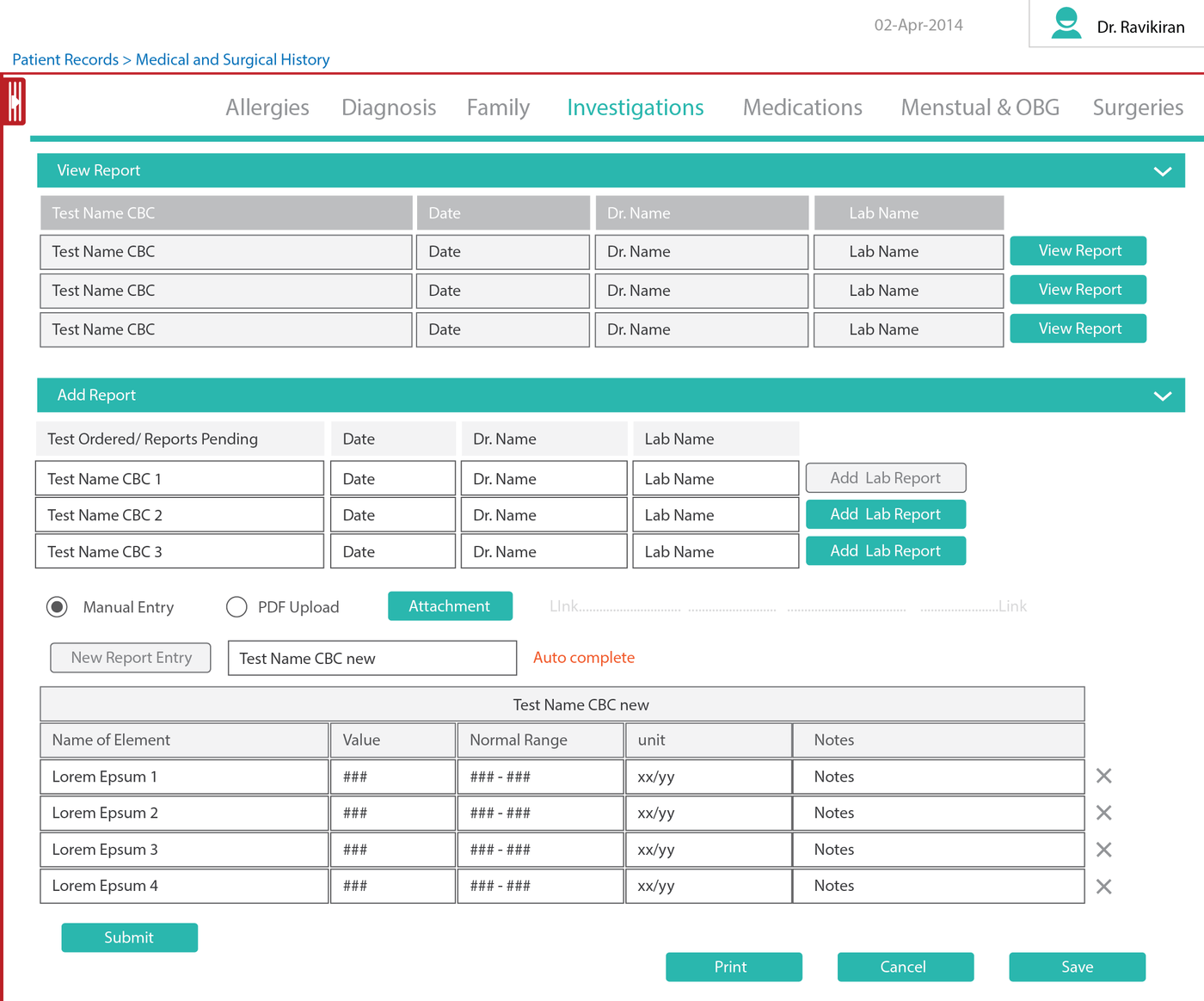Viewport: 1204px width, 1001px height.
Task: Collapse the View Report section chevron
Action: click(x=1164, y=170)
